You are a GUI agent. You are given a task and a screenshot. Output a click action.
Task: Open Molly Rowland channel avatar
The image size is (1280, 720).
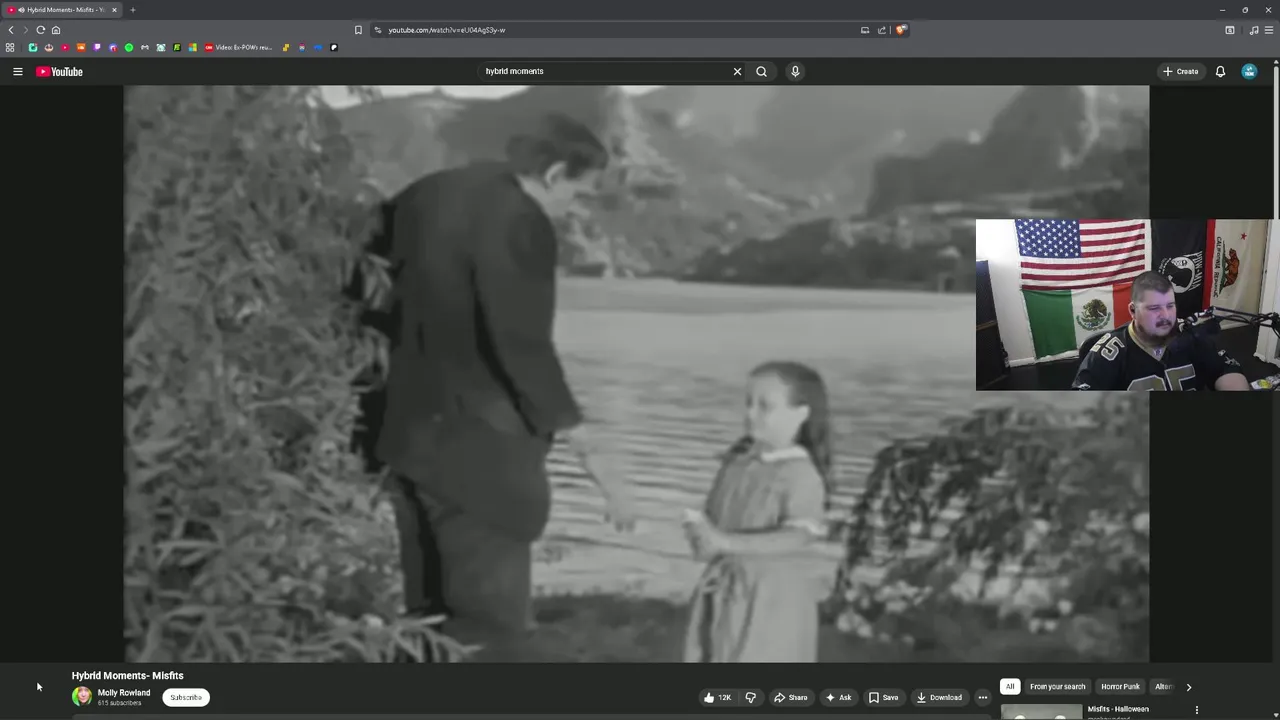click(x=82, y=697)
